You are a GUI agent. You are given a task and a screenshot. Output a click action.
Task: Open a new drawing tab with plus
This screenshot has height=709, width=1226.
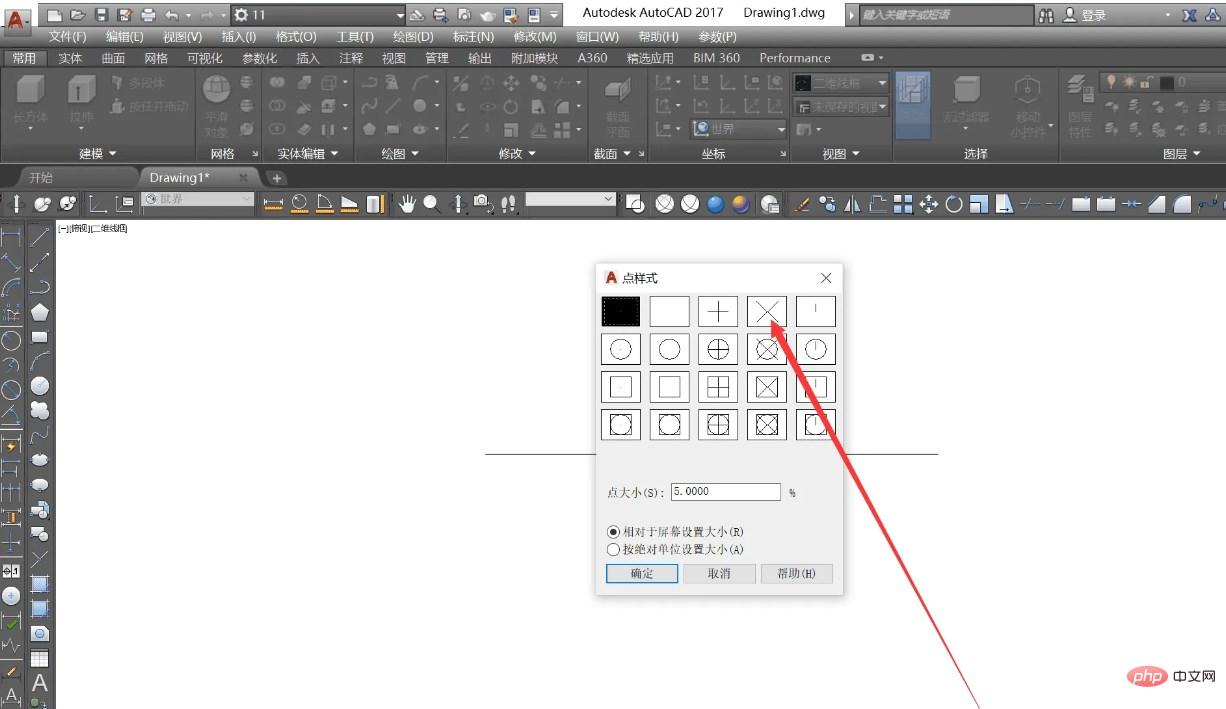(277, 178)
